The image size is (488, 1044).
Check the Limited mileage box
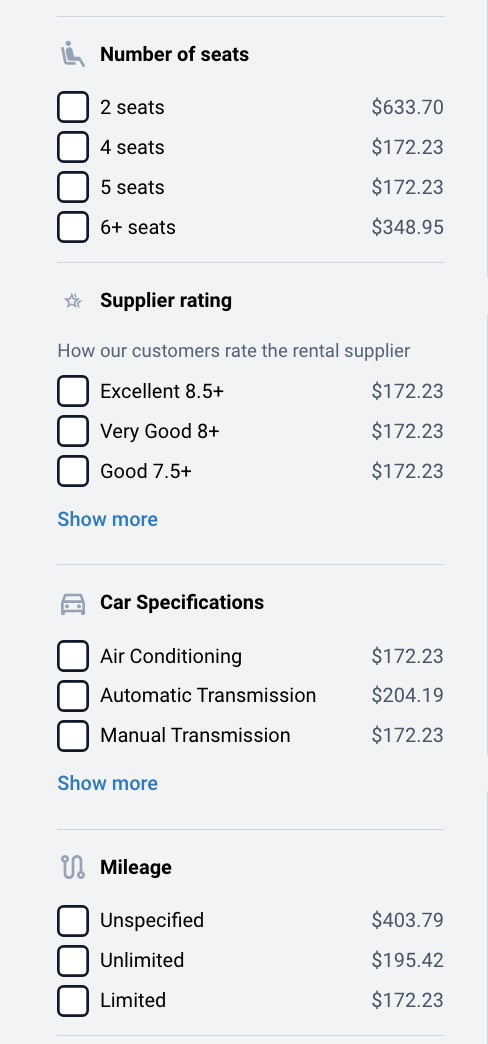click(73, 1000)
